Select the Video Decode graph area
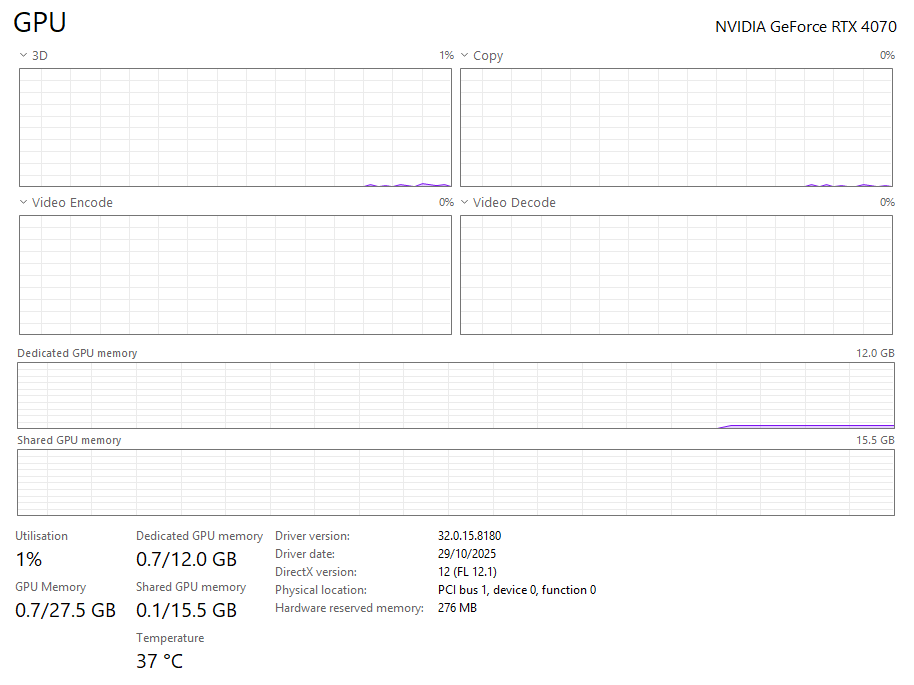The image size is (914, 685). [x=676, y=275]
